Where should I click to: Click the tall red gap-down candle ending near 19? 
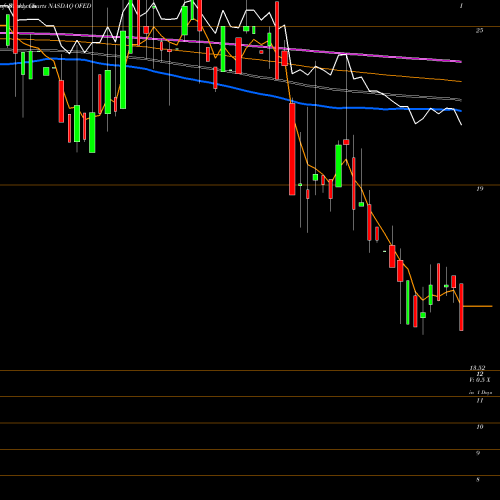[x=292, y=149]
